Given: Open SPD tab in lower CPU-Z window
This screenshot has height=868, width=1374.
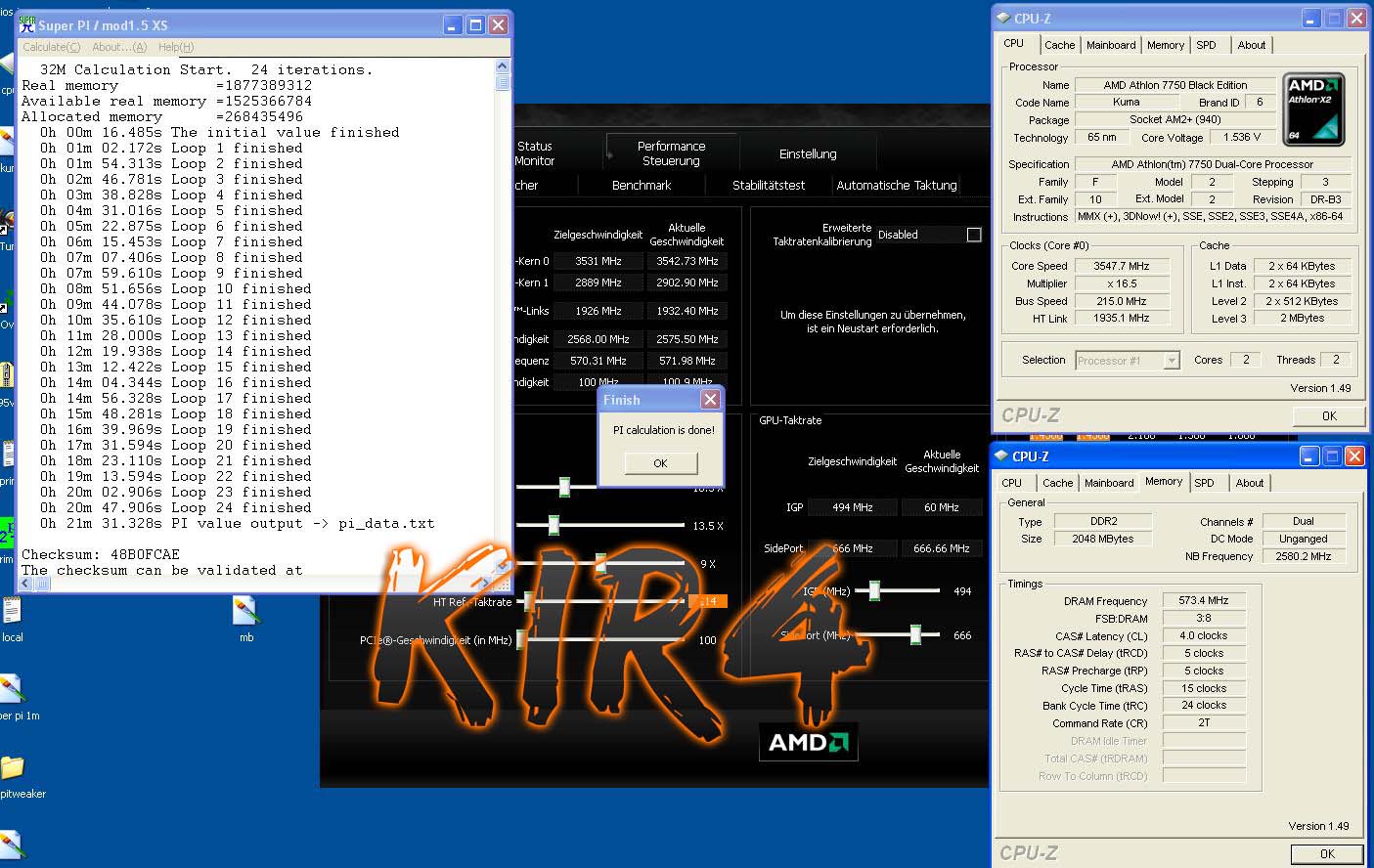Looking at the screenshot, I should point(1205,483).
